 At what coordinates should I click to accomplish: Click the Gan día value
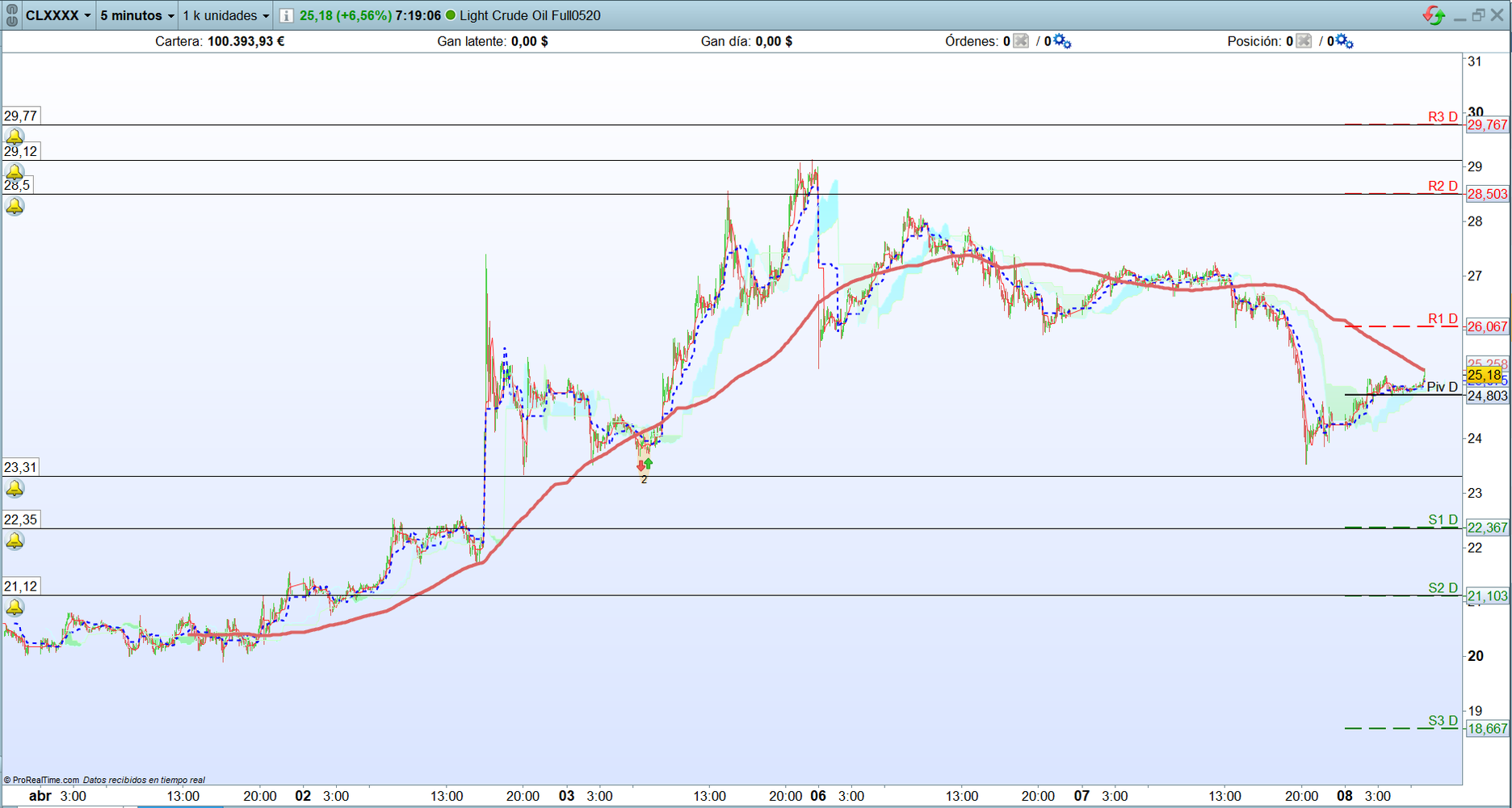774,41
